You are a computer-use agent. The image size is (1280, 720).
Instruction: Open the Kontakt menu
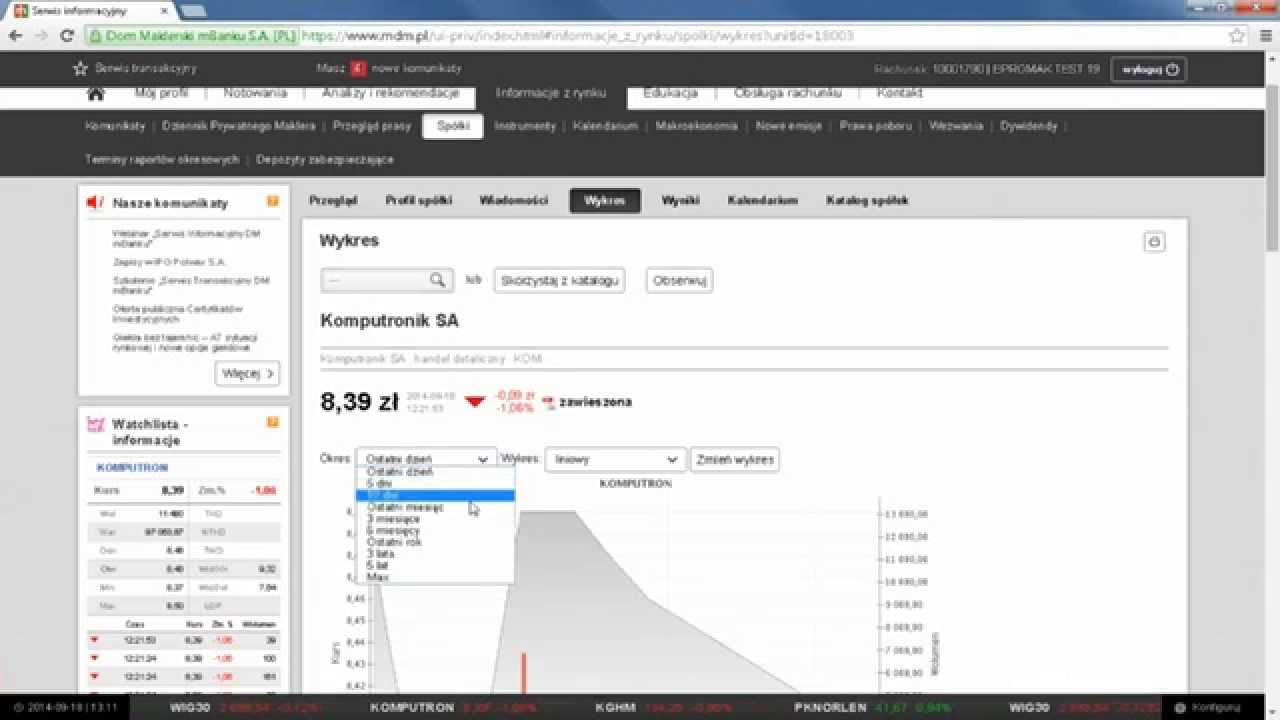(x=899, y=93)
